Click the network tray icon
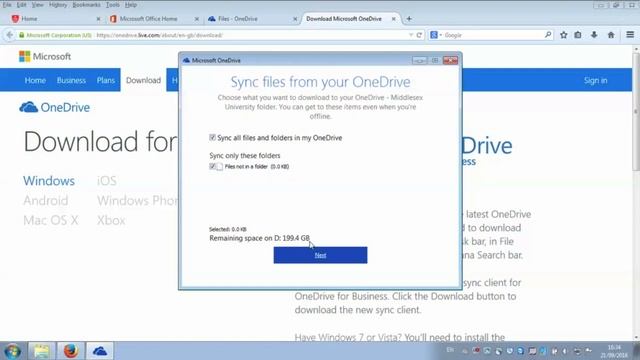Image resolution: width=640 pixels, height=360 pixels. pos(577,351)
